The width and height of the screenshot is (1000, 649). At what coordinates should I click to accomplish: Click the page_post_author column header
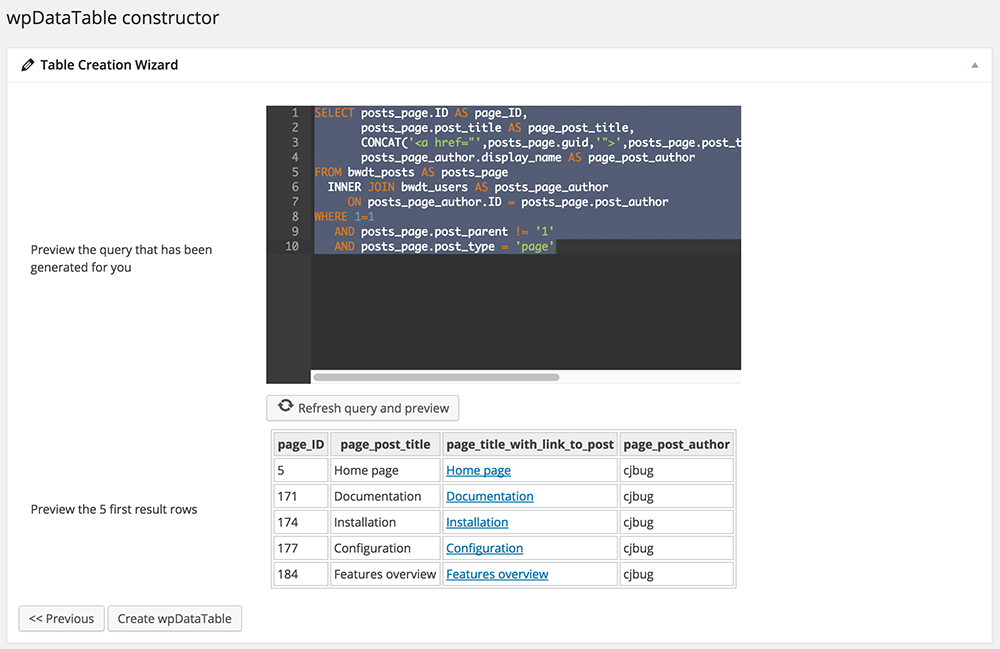[x=677, y=444]
